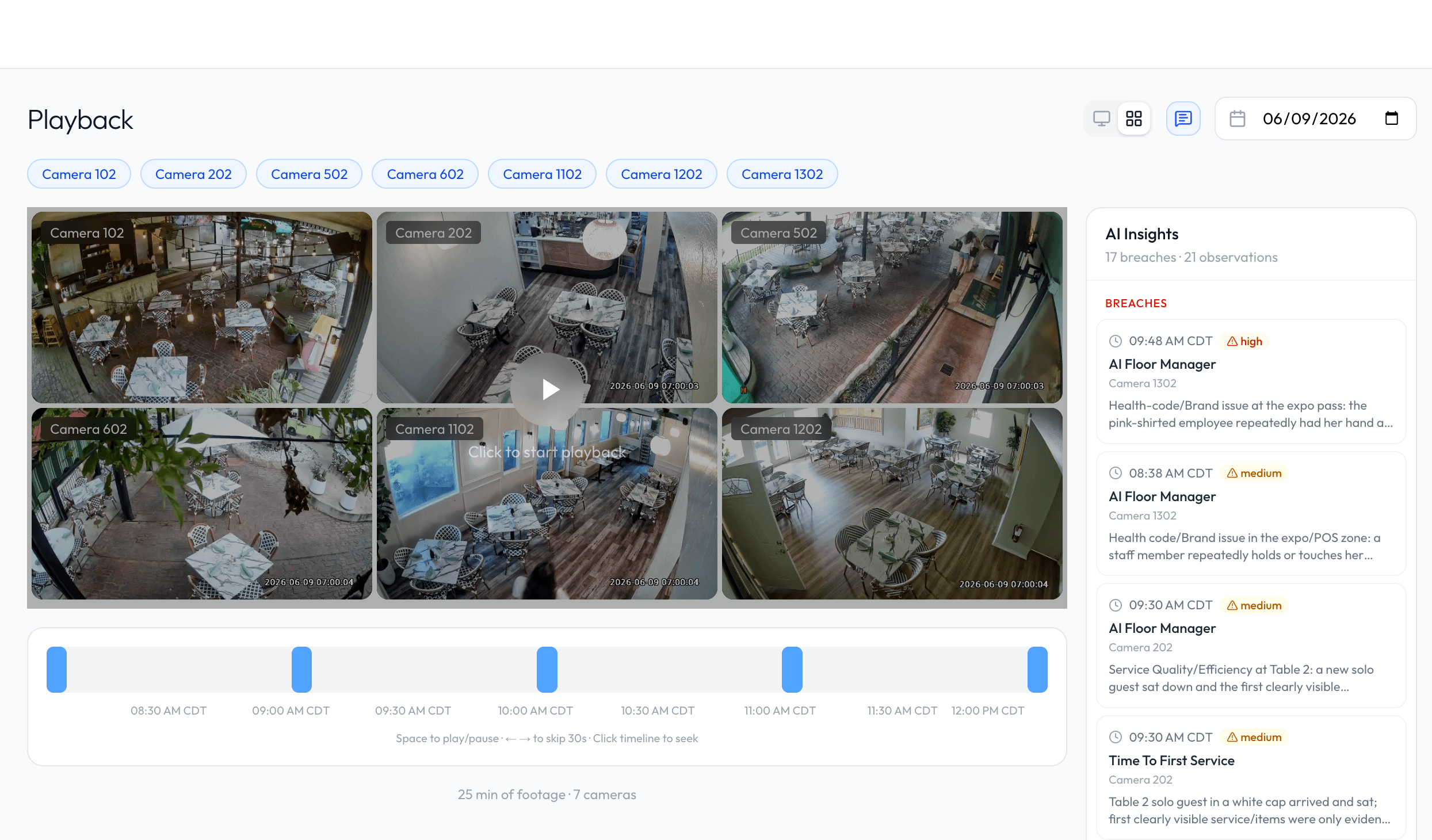Open the Camera 602 video feed
Image resolution: width=1432 pixels, height=840 pixels.
(x=201, y=503)
